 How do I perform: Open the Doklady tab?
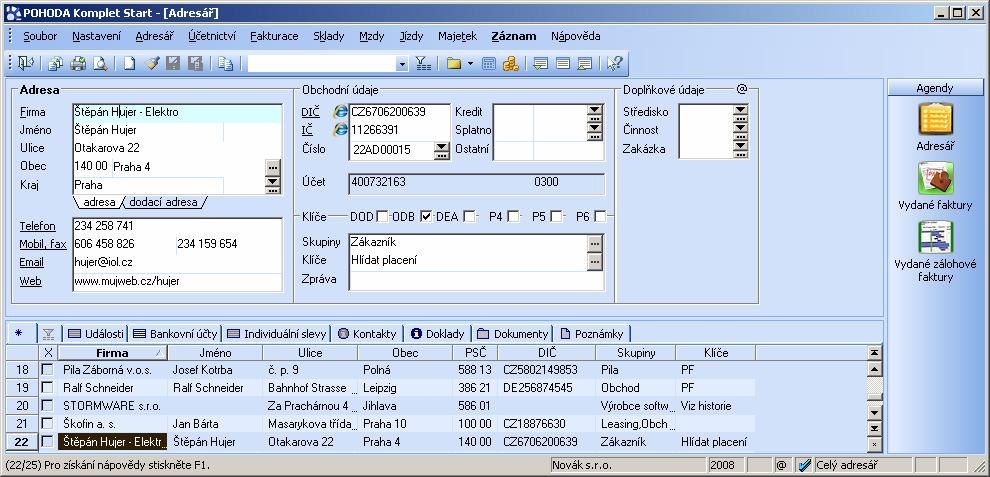pyautogui.click(x=438, y=334)
